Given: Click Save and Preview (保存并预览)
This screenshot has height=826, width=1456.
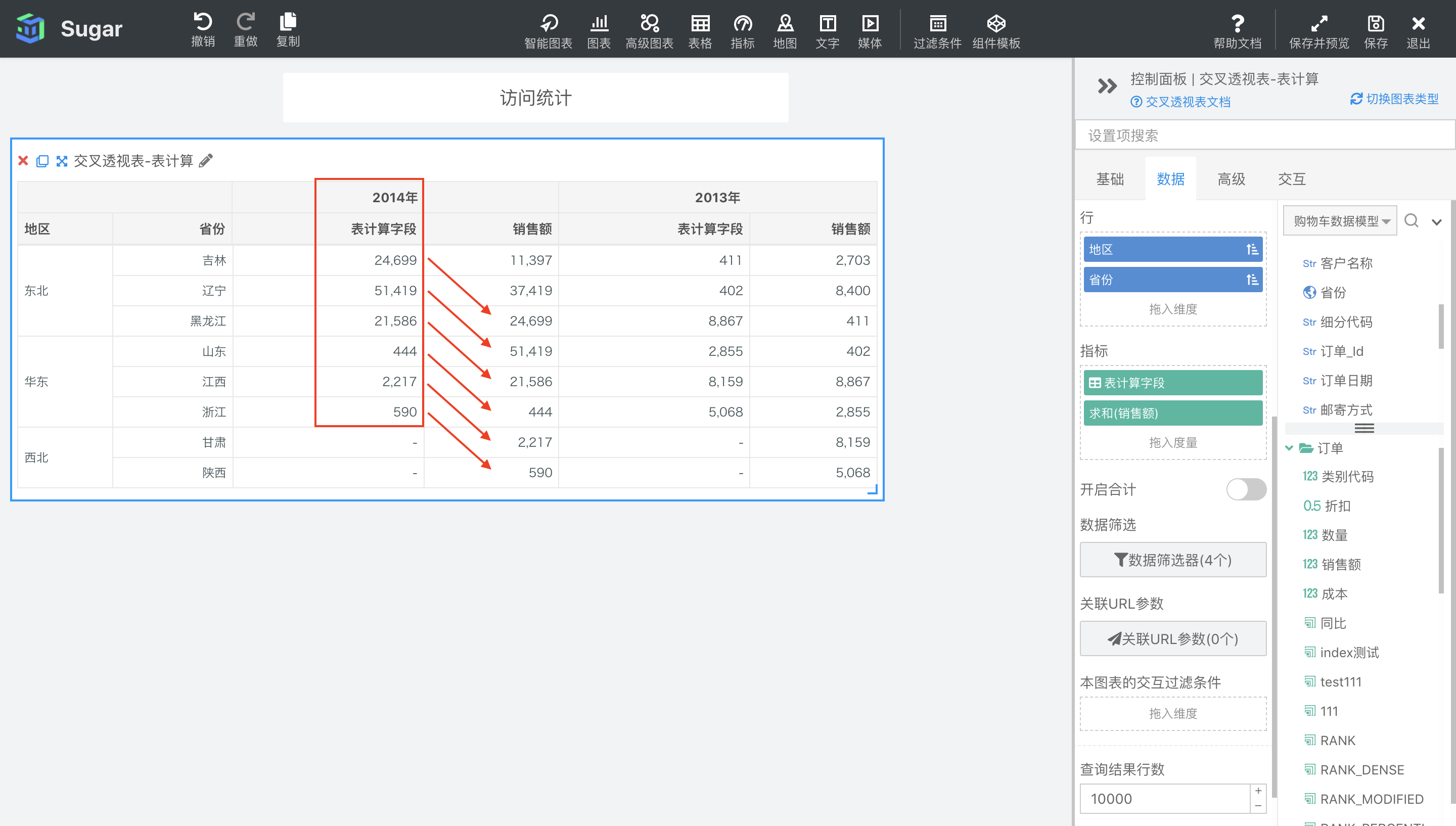Looking at the screenshot, I should [x=1319, y=31].
